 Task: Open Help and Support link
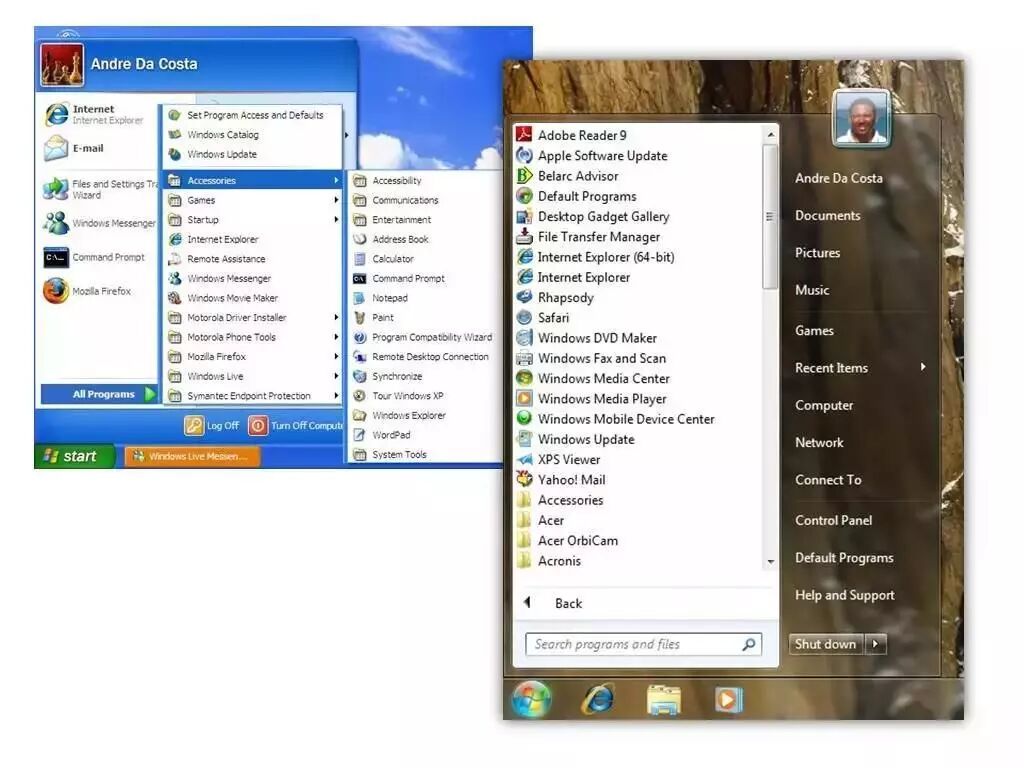[x=844, y=595]
